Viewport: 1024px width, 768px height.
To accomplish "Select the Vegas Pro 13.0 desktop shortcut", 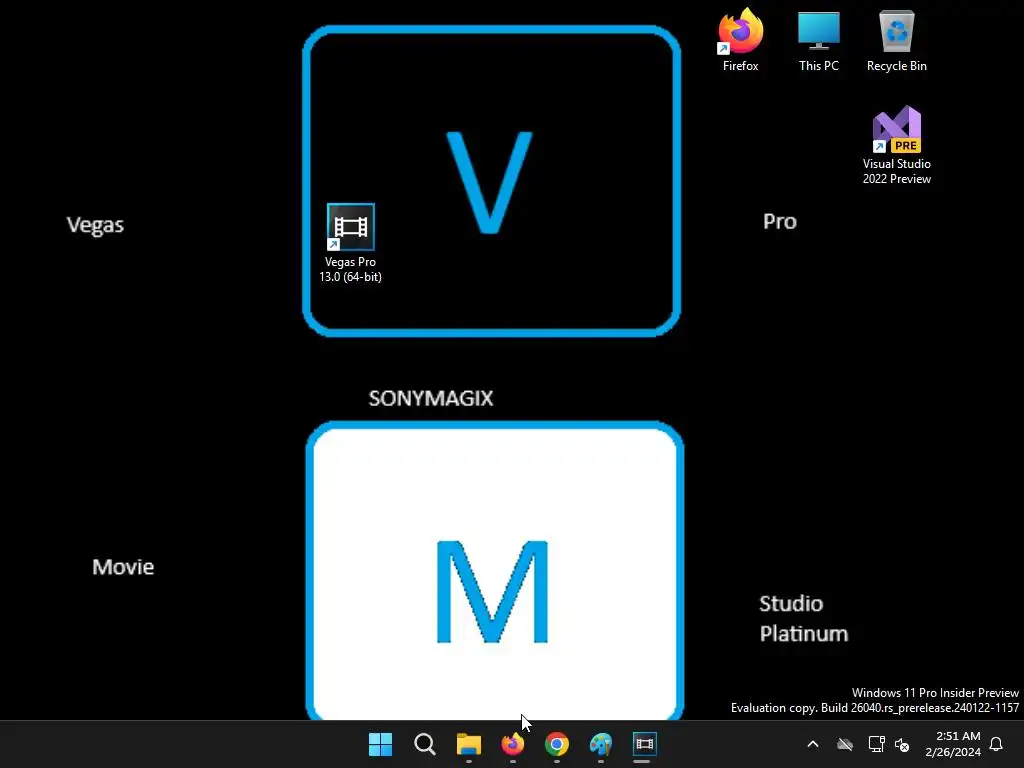I will click(x=351, y=243).
